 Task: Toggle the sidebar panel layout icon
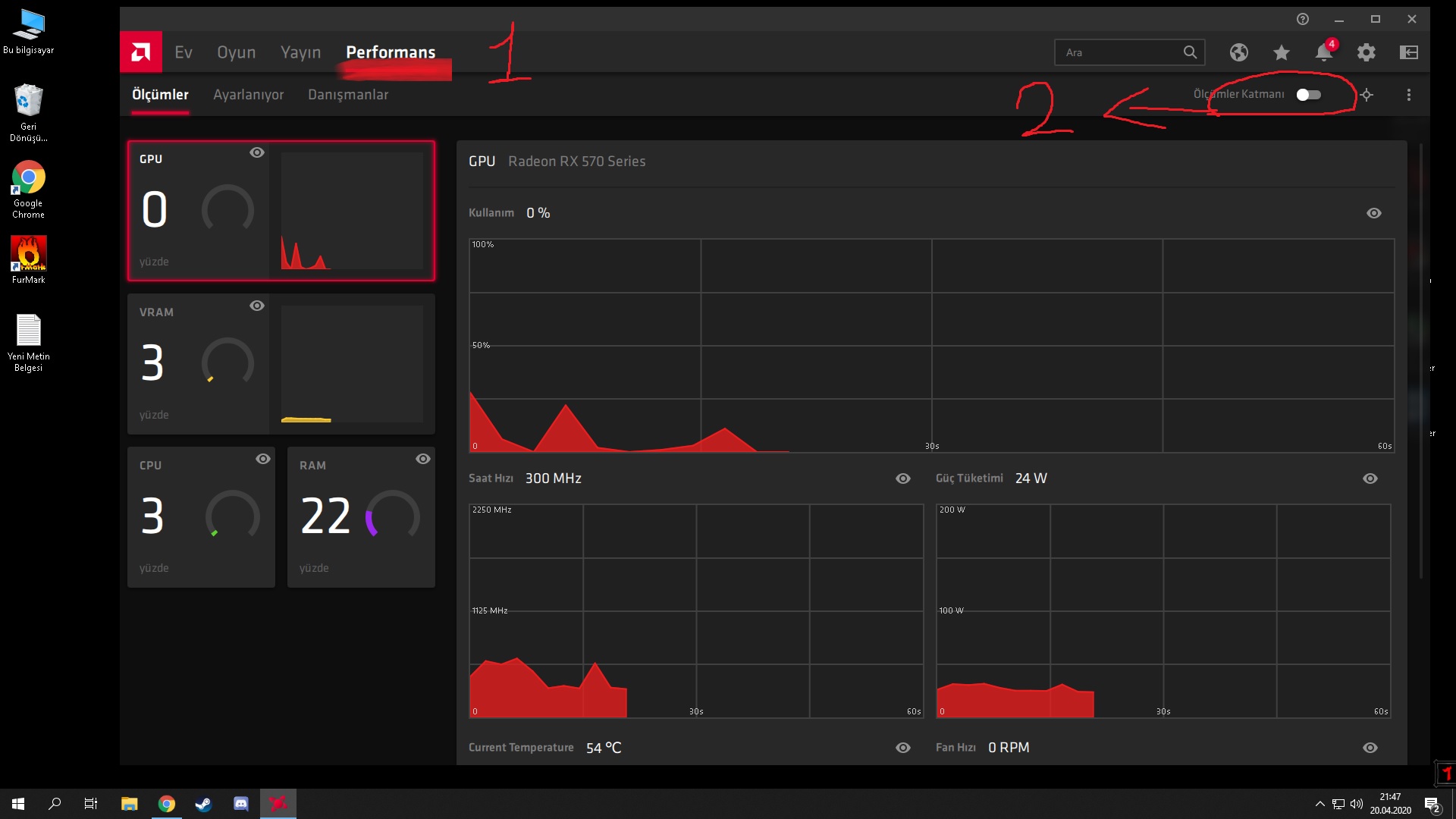(x=1409, y=52)
